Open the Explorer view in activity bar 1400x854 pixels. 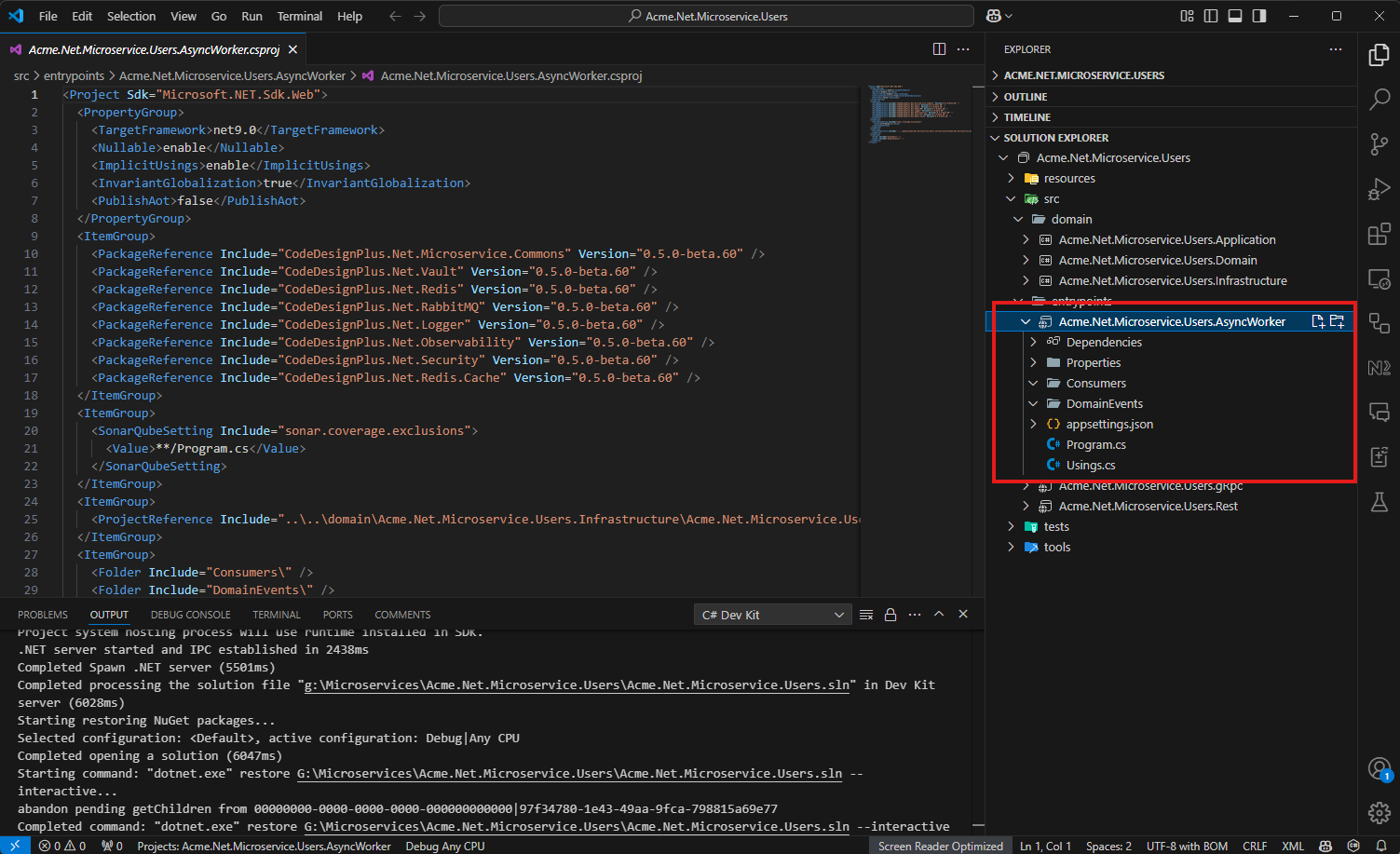pyautogui.click(x=1380, y=55)
